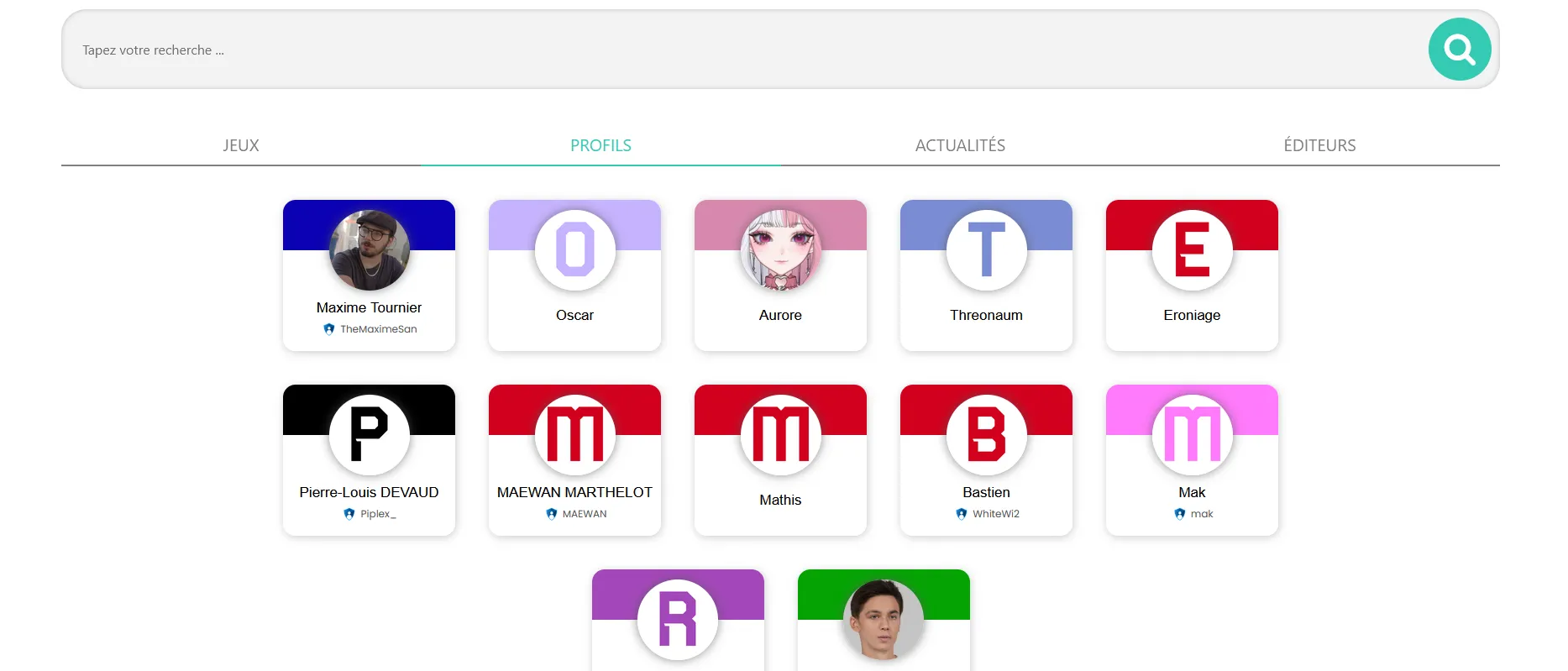Click the WhiteWi2 username text

(996, 514)
